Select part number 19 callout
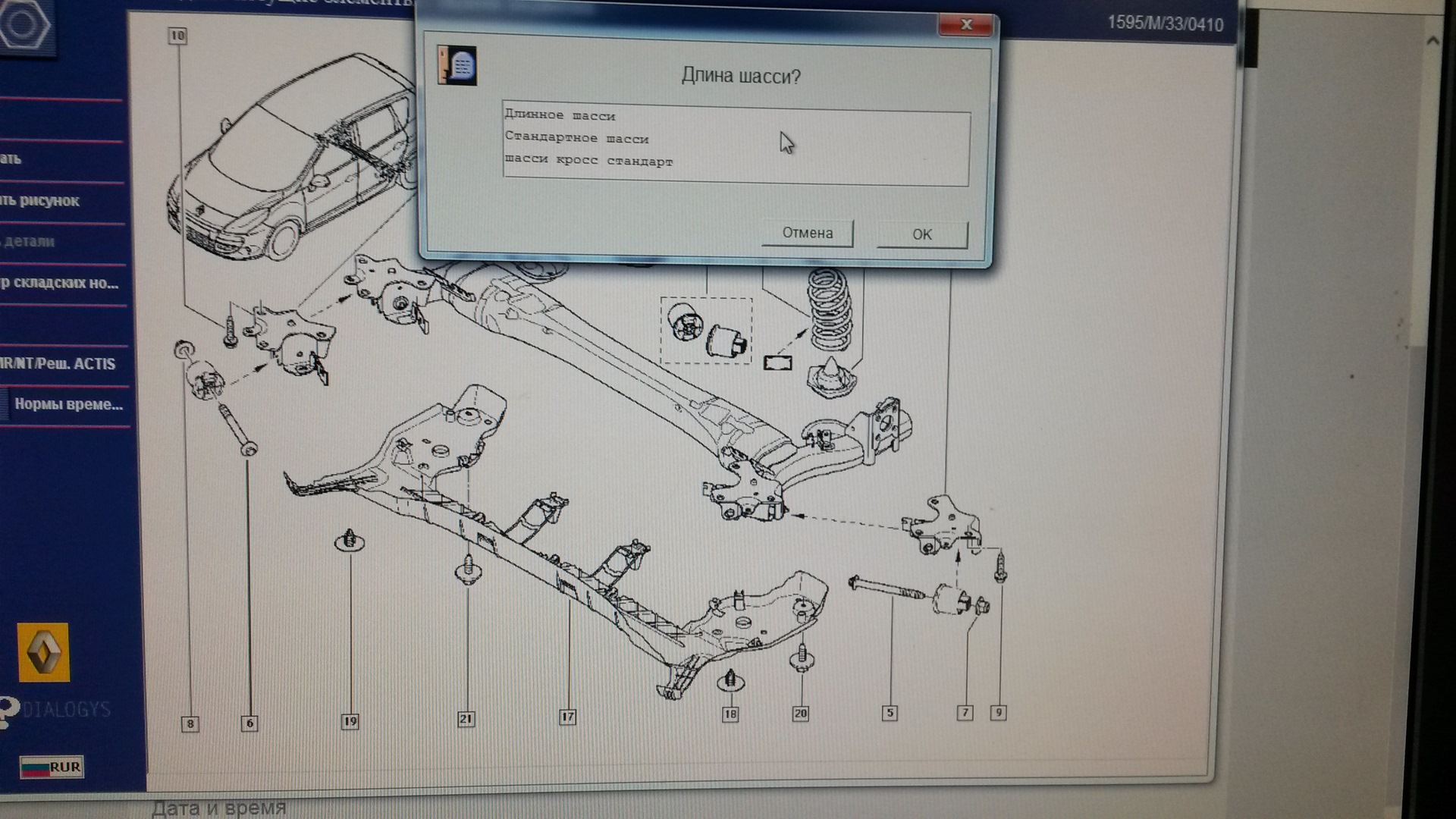Viewport: 1456px width, 819px height. point(350,721)
